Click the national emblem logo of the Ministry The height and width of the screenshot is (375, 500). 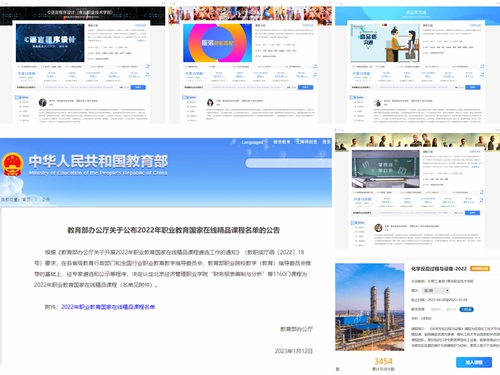pyautogui.click(x=12, y=164)
